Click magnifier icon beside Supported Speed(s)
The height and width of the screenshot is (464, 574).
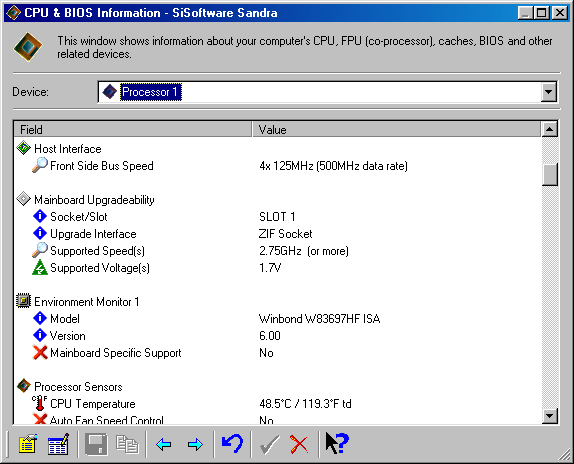pyautogui.click(x=40, y=250)
